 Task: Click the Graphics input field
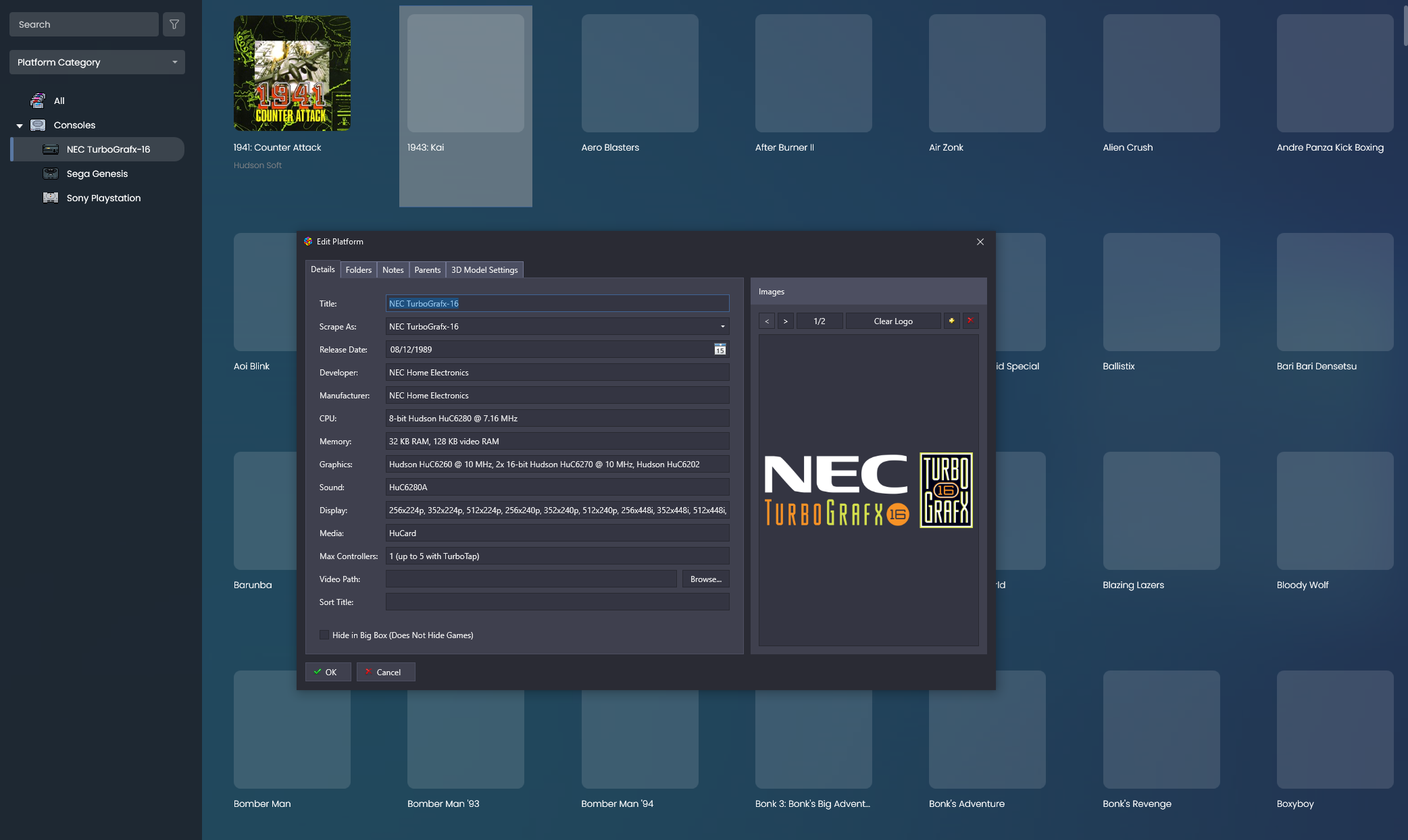[557, 464]
